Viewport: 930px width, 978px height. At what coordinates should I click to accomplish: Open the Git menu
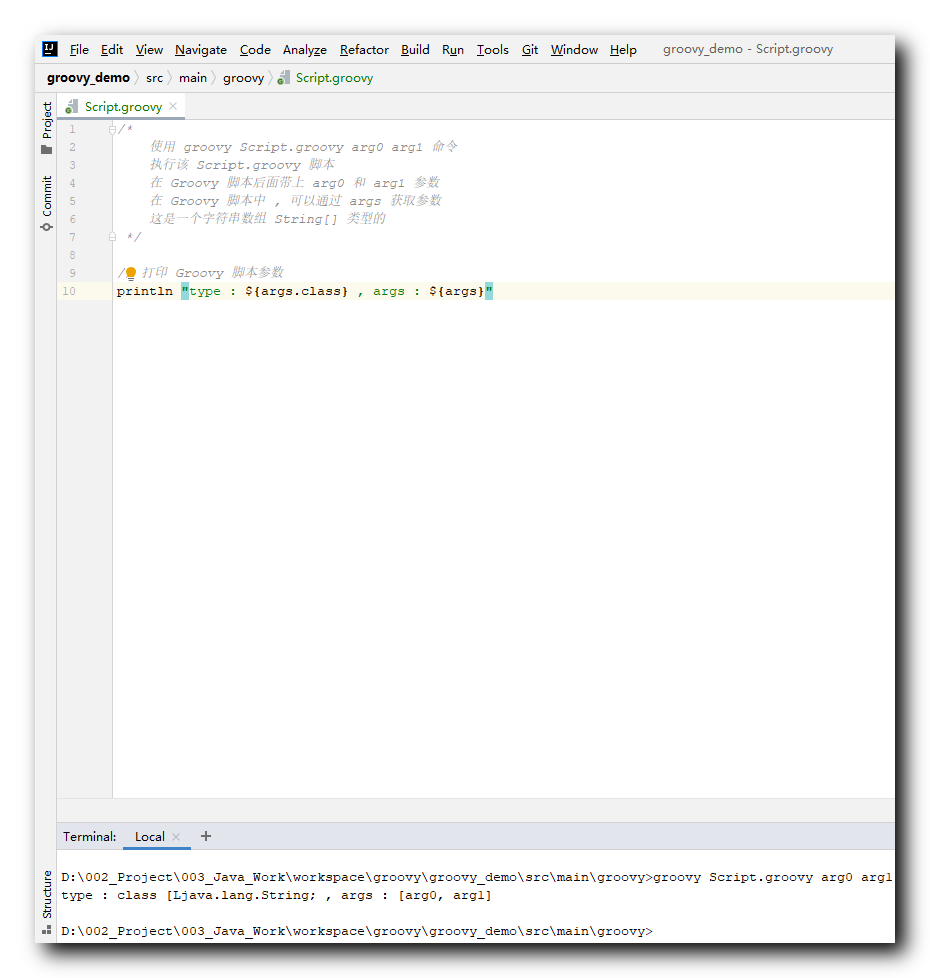(x=530, y=50)
